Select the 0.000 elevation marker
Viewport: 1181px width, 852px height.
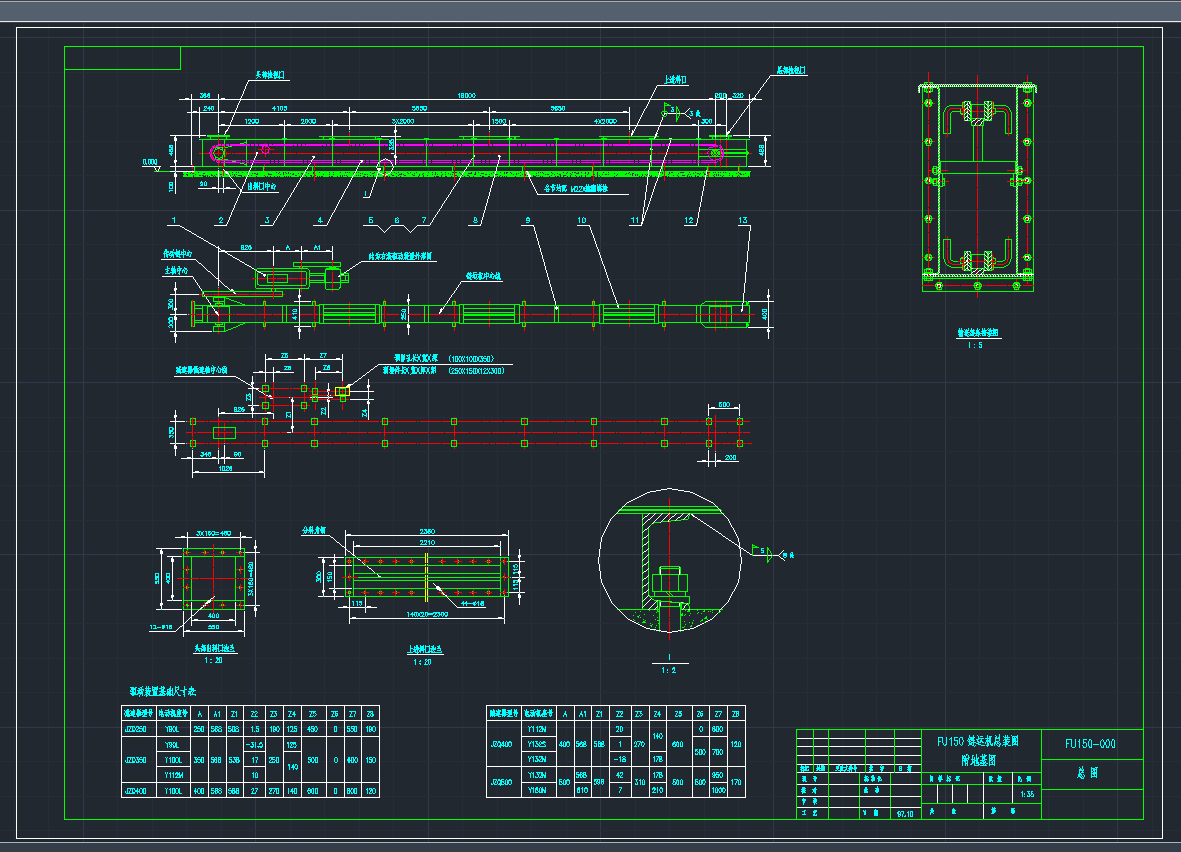point(150,160)
